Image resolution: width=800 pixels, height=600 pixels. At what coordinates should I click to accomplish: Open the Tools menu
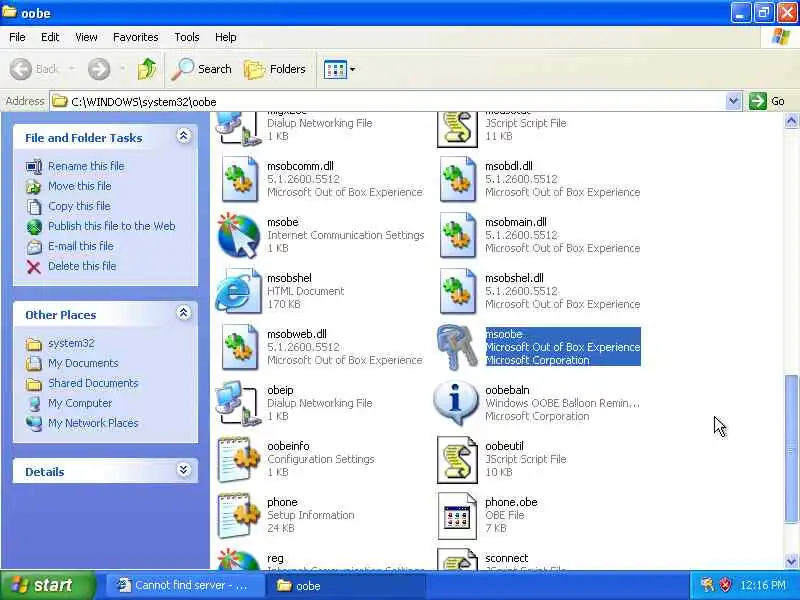[187, 37]
